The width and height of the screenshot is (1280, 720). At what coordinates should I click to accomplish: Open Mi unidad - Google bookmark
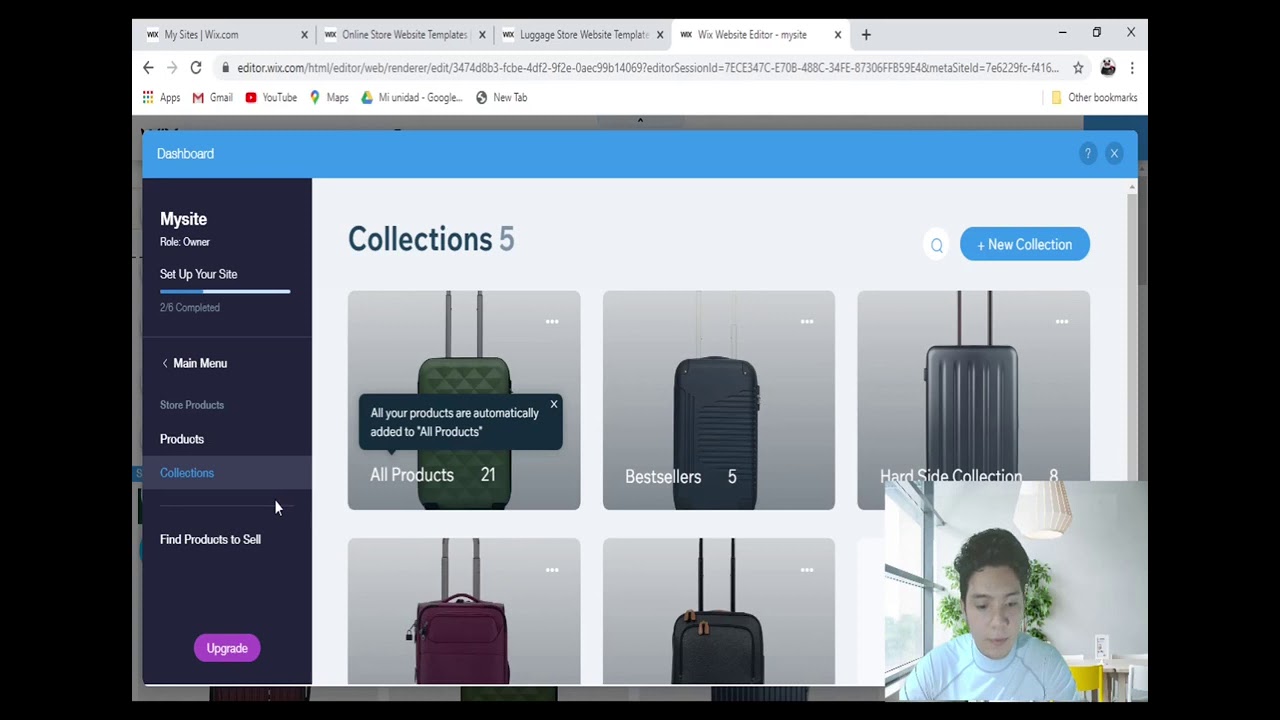(412, 97)
